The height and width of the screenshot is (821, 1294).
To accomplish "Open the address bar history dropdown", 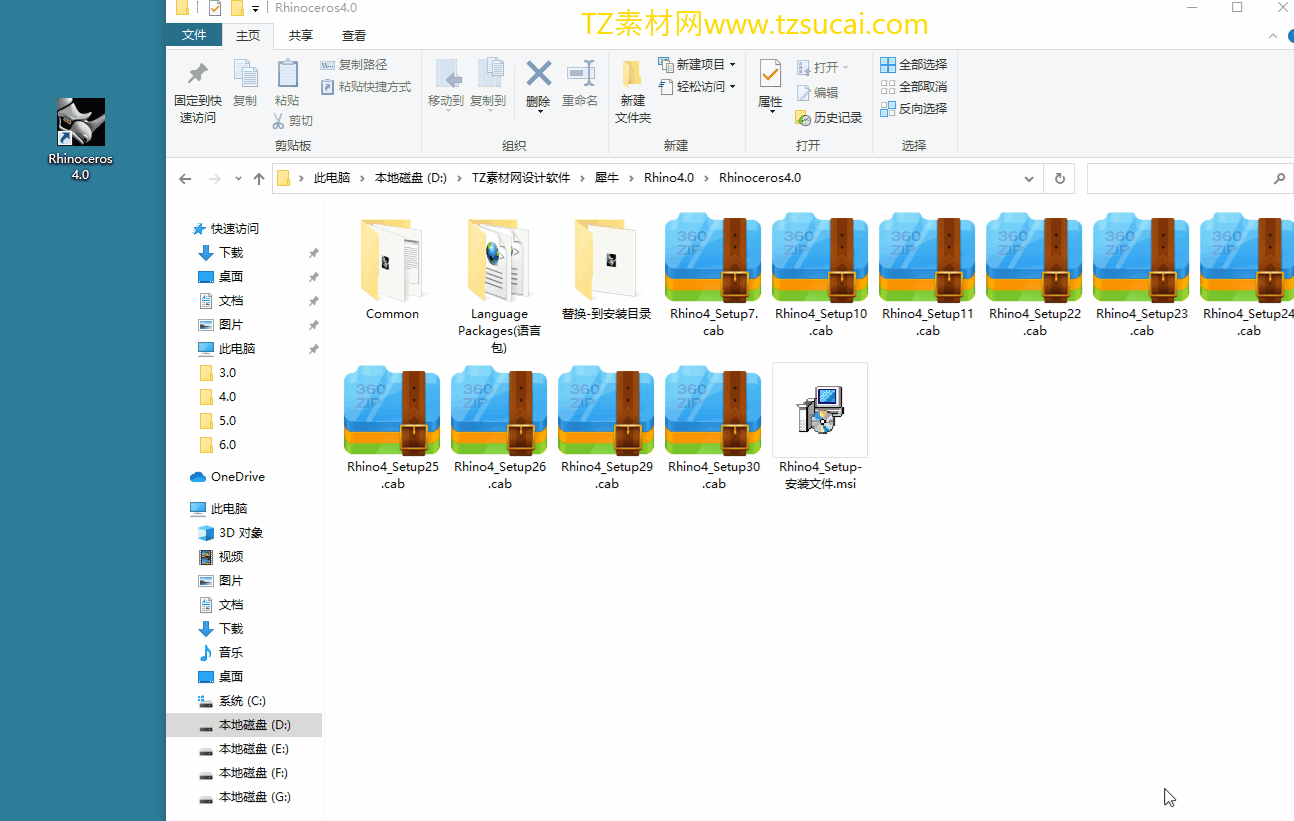I will coord(1029,179).
